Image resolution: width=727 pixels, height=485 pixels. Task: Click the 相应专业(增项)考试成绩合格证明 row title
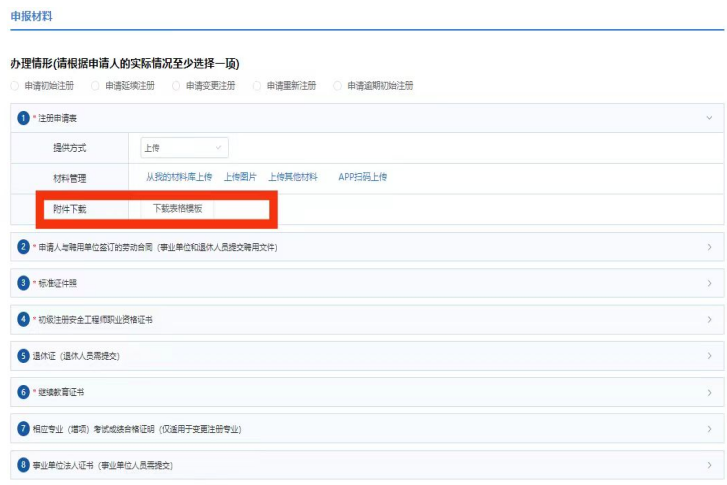(137, 429)
